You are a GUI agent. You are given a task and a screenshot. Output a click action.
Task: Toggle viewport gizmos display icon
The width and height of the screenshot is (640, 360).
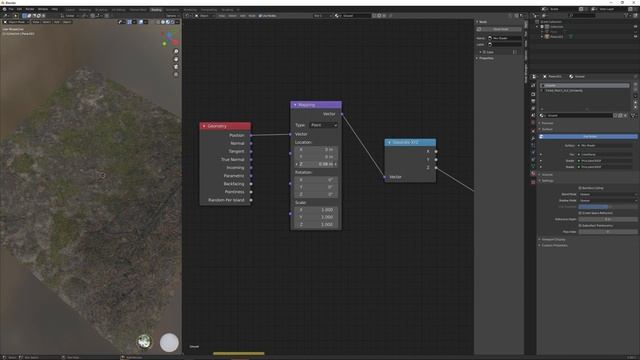coord(129,22)
